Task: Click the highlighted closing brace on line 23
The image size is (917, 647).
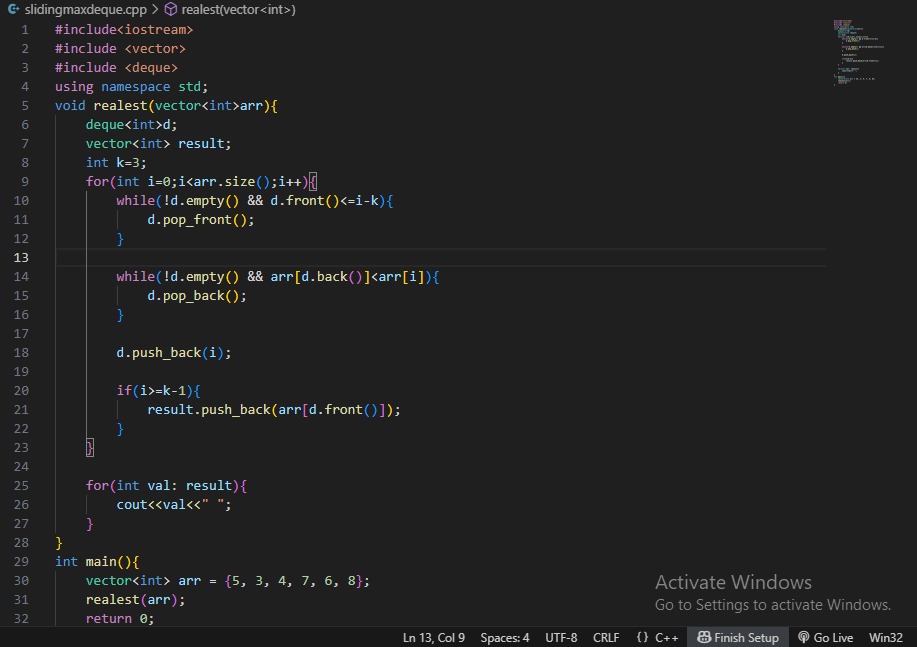Action: point(89,448)
